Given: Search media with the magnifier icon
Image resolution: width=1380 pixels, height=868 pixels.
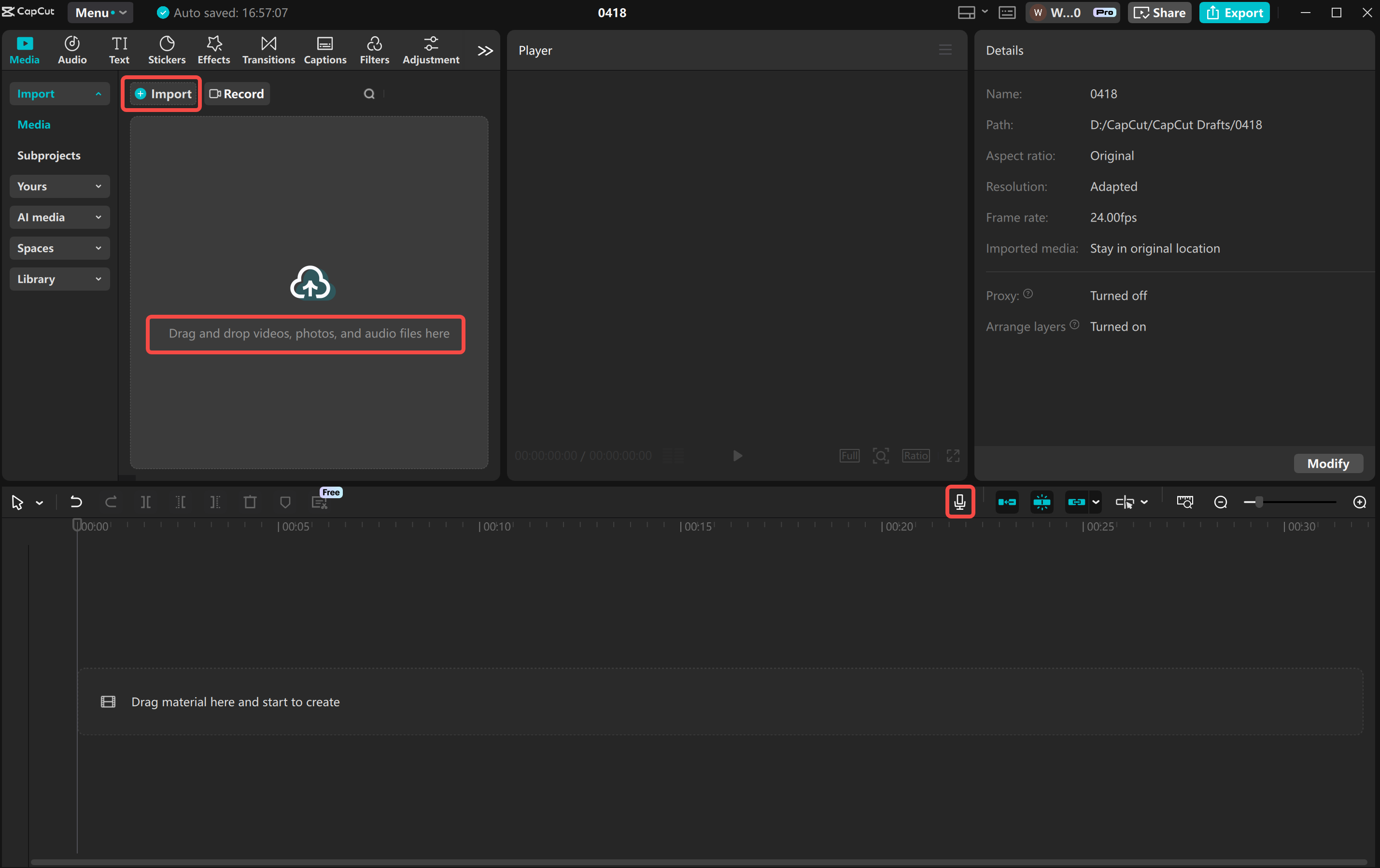Looking at the screenshot, I should point(370,93).
